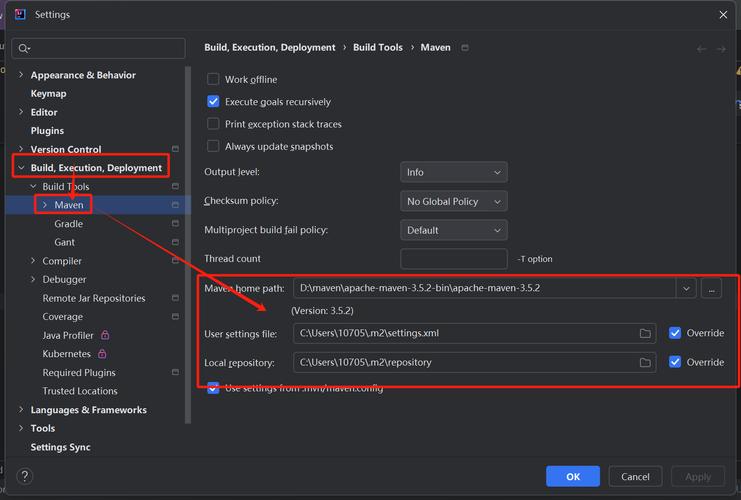This screenshot has height=500, width=741.
Task: Click the folder icon for User settings file
Action: [x=645, y=333]
